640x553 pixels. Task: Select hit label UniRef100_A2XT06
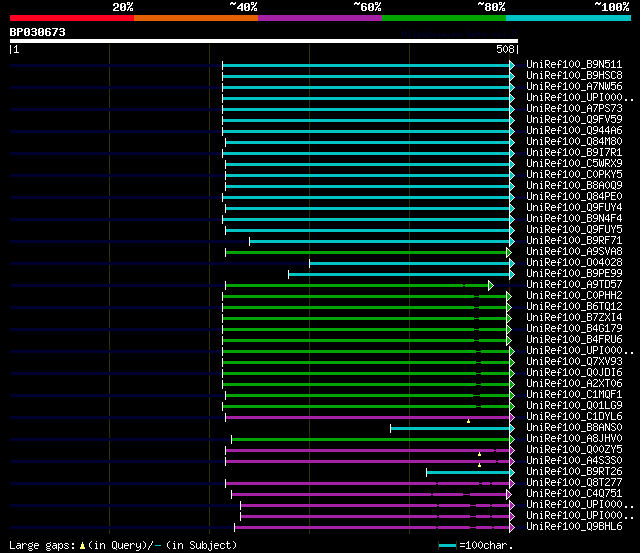pos(574,384)
